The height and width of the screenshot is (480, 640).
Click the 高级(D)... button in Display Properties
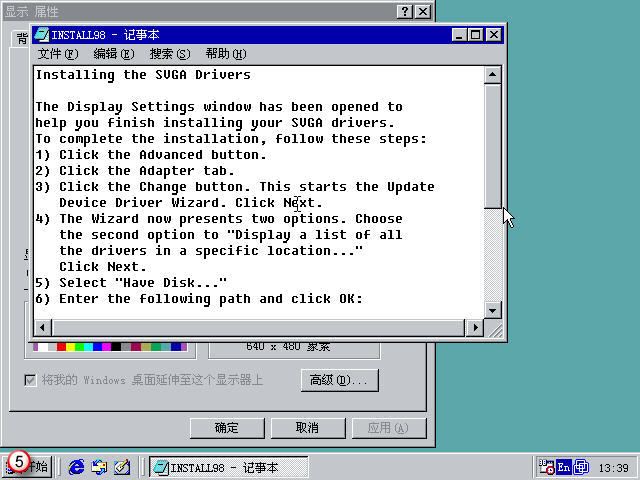(x=340, y=380)
